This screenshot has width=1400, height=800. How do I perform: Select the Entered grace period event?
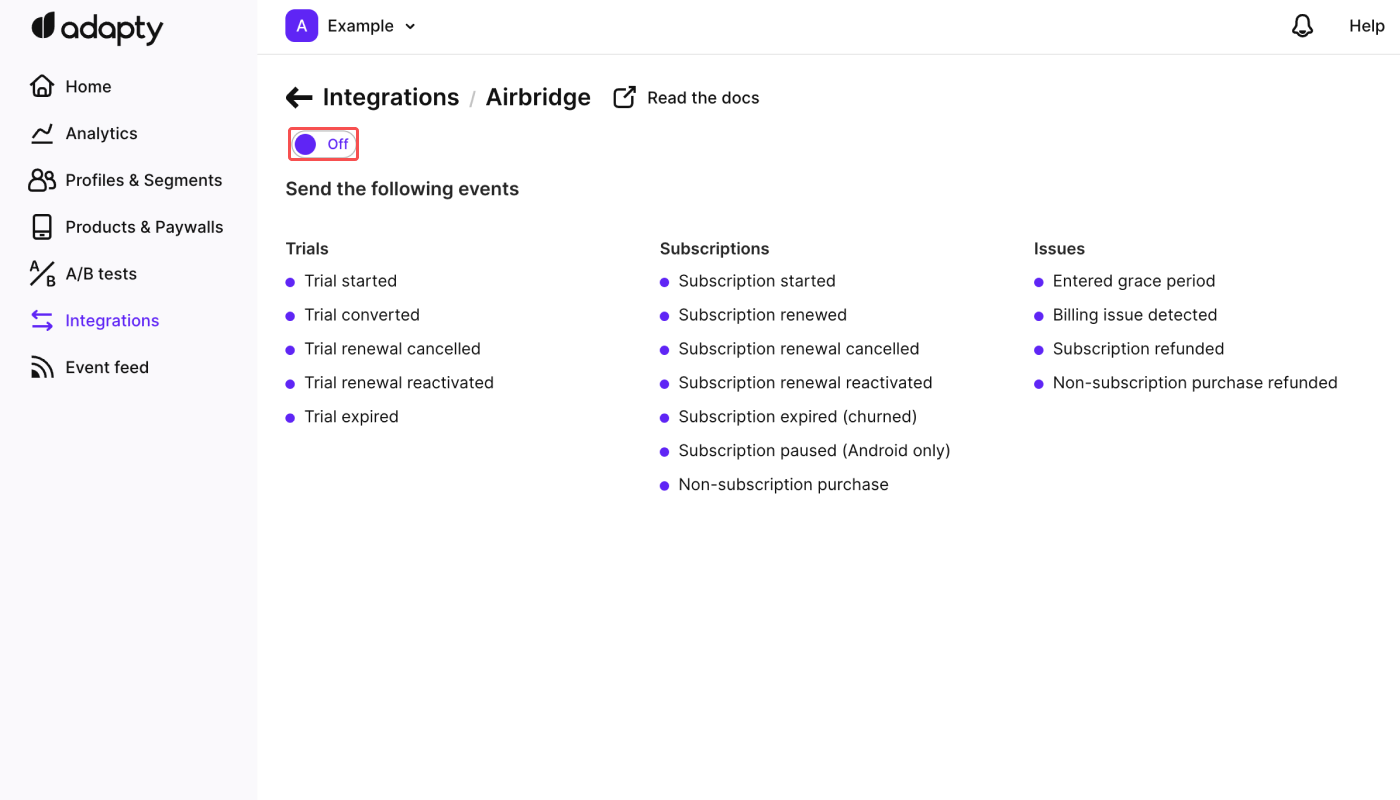tap(1134, 281)
